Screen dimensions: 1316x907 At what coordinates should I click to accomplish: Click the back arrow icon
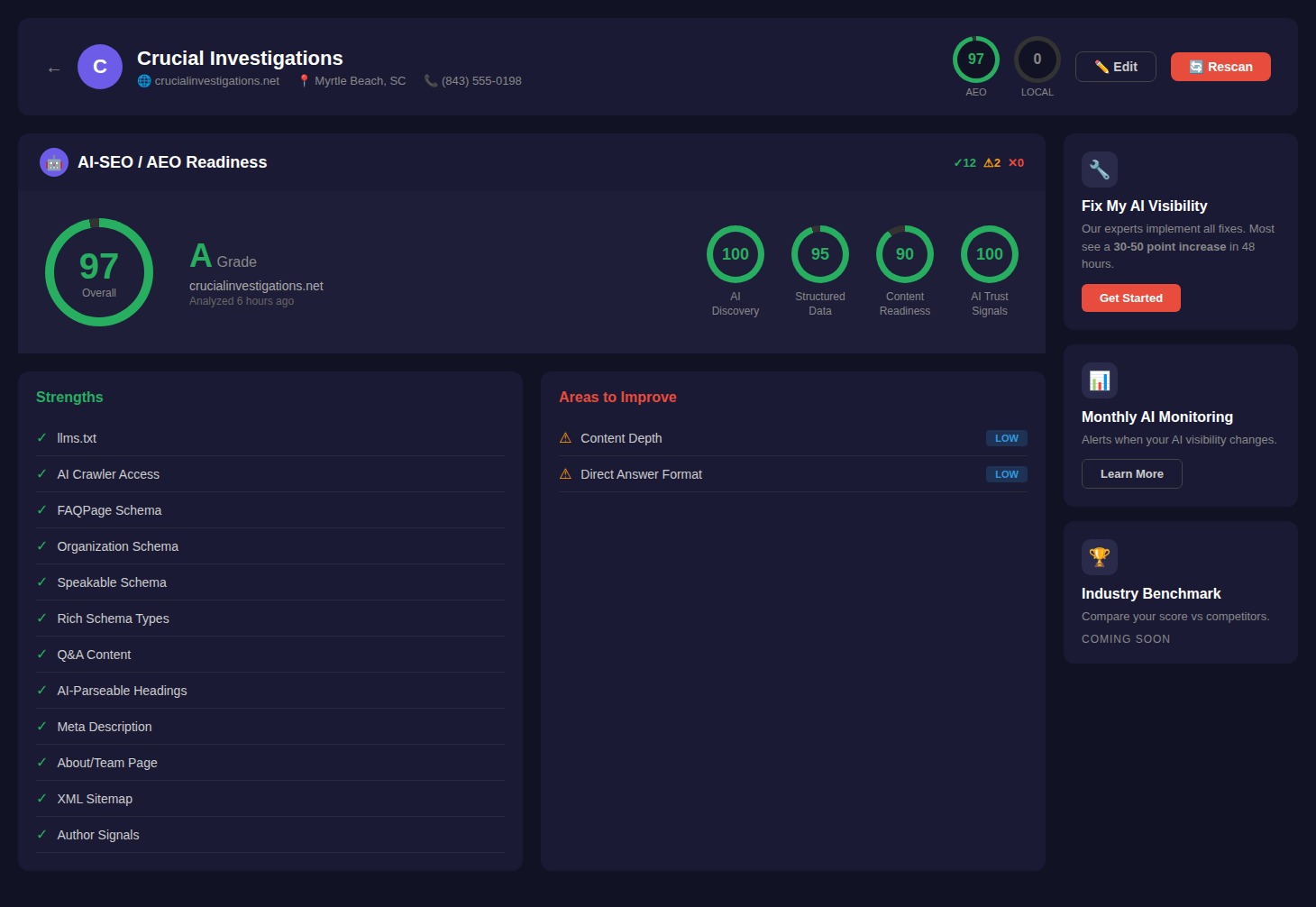54,69
